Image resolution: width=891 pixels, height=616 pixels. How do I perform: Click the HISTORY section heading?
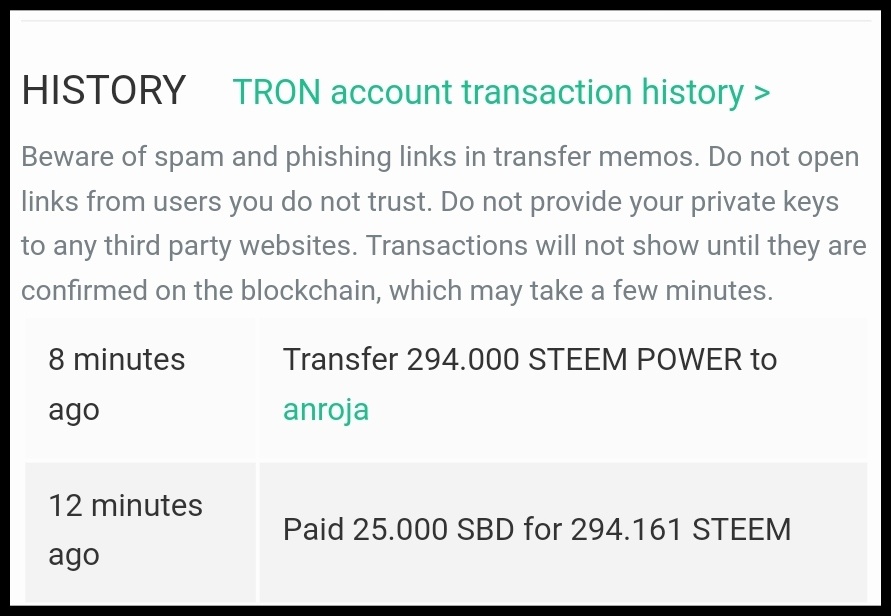pyautogui.click(x=104, y=91)
